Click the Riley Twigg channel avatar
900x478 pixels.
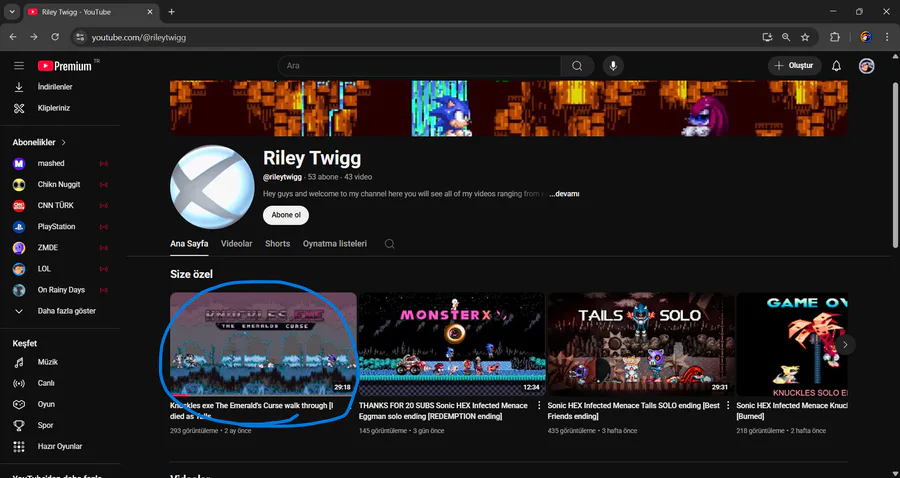(x=212, y=187)
